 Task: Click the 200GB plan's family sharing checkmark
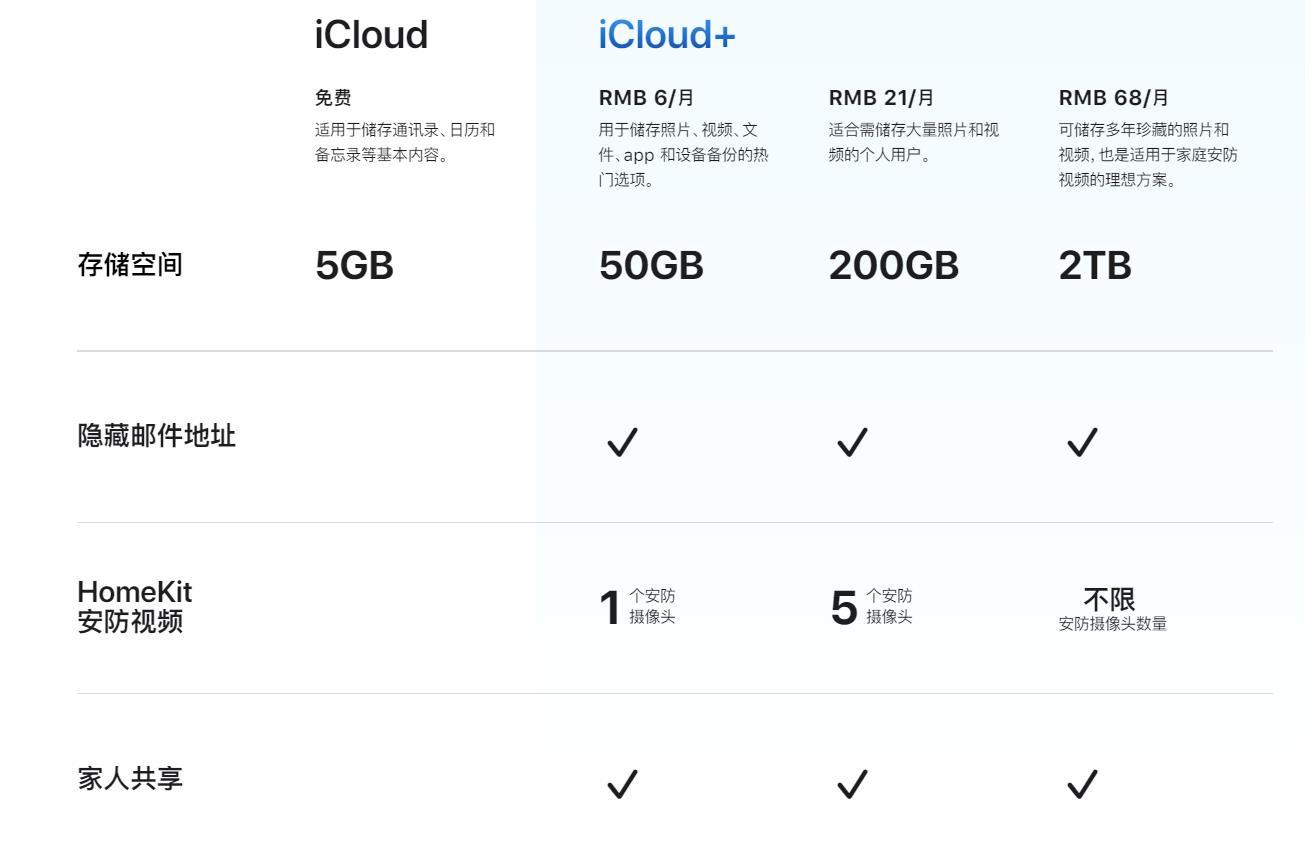(852, 784)
